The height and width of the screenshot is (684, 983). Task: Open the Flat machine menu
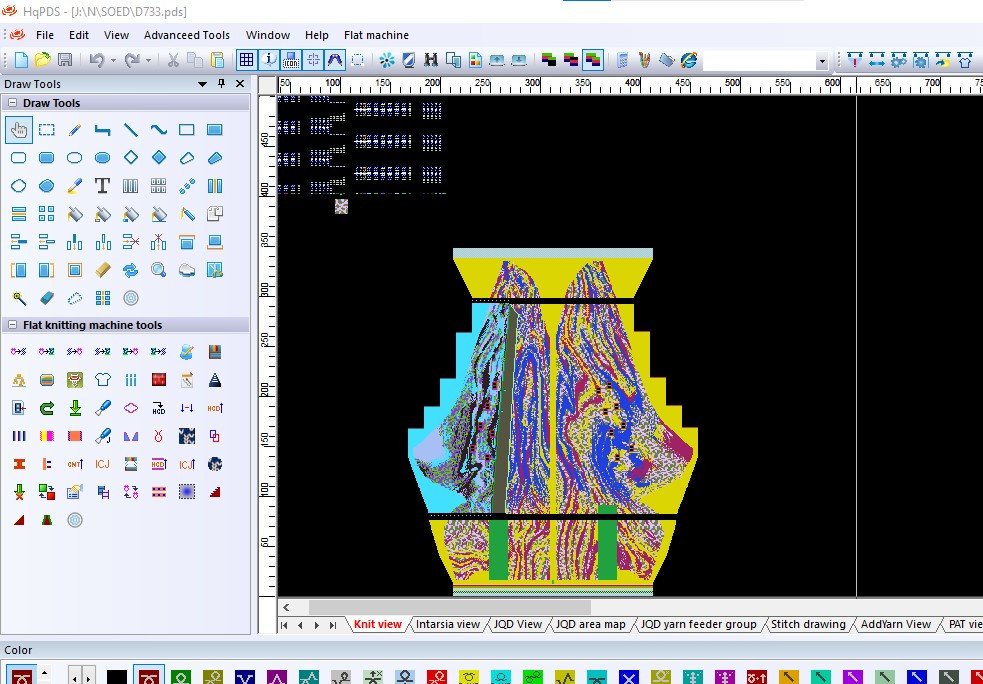376,35
